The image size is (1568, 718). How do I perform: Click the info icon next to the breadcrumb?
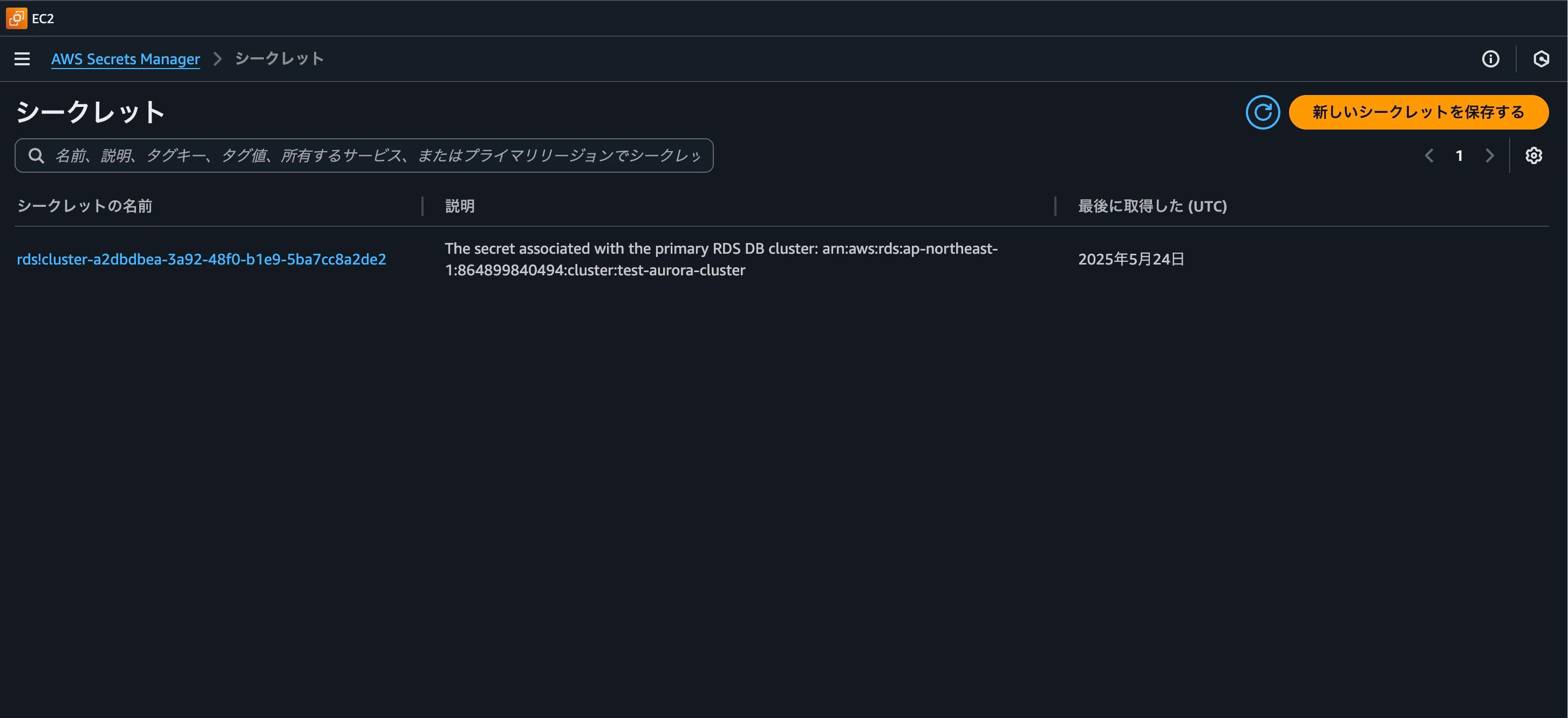click(x=1490, y=58)
